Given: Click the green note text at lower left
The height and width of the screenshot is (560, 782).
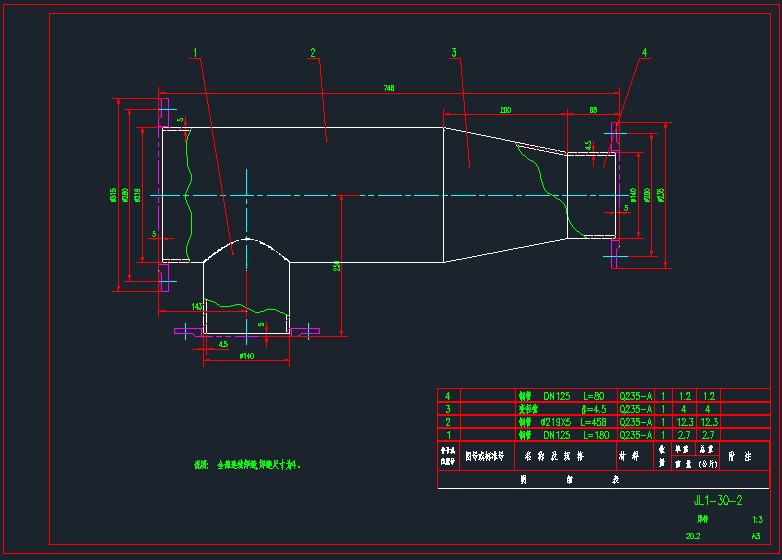Looking at the screenshot, I should [x=247, y=465].
